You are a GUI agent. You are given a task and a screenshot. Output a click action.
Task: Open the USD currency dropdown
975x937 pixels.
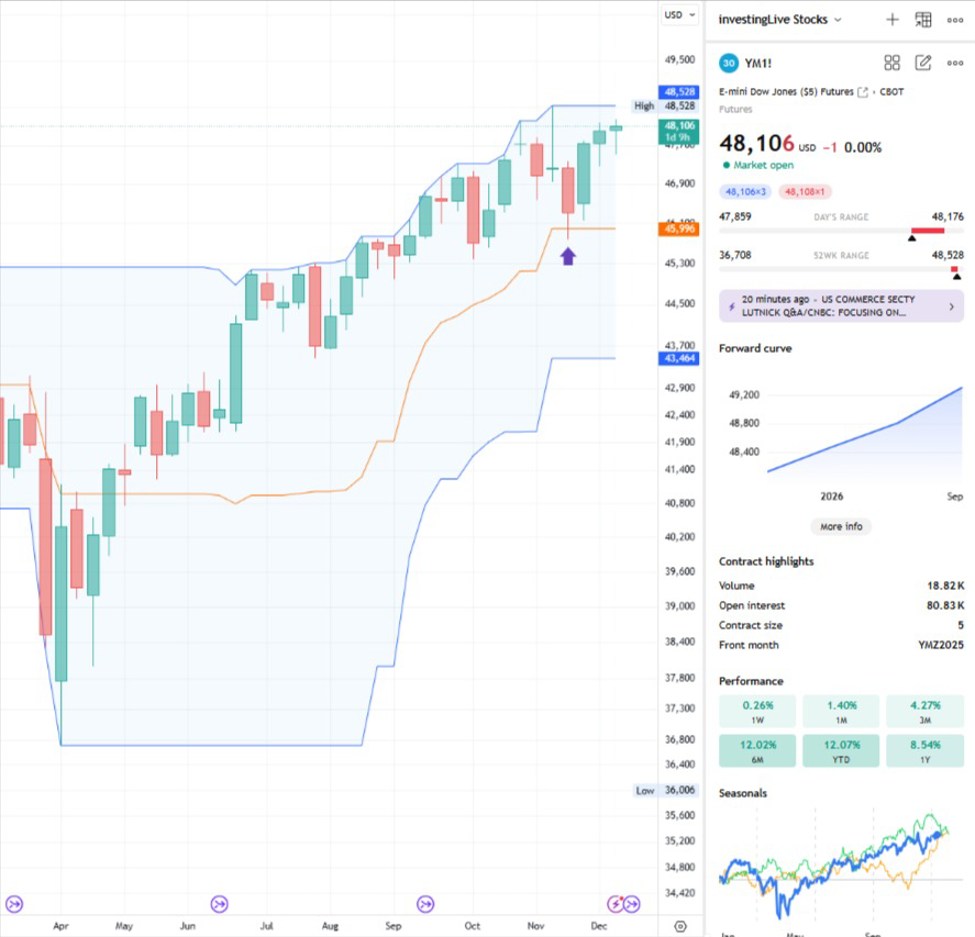pyautogui.click(x=678, y=15)
